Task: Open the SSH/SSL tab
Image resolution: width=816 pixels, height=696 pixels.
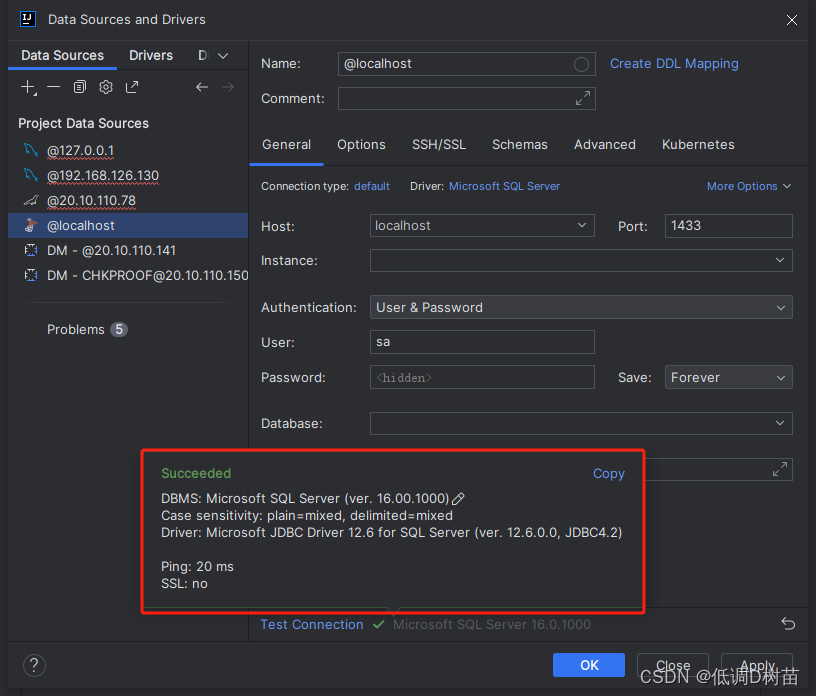Action: [439, 145]
